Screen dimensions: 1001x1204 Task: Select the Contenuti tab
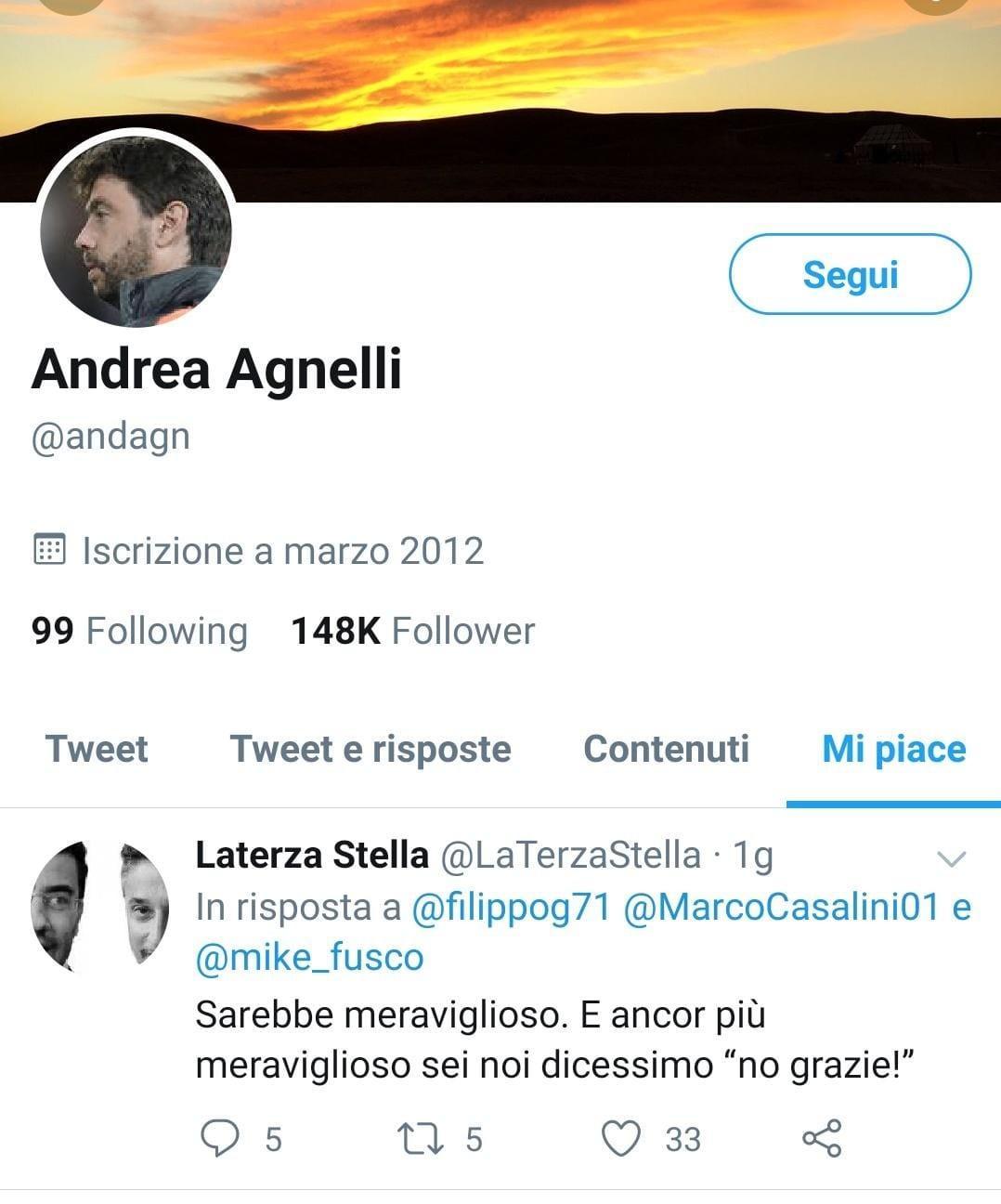point(666,749)
